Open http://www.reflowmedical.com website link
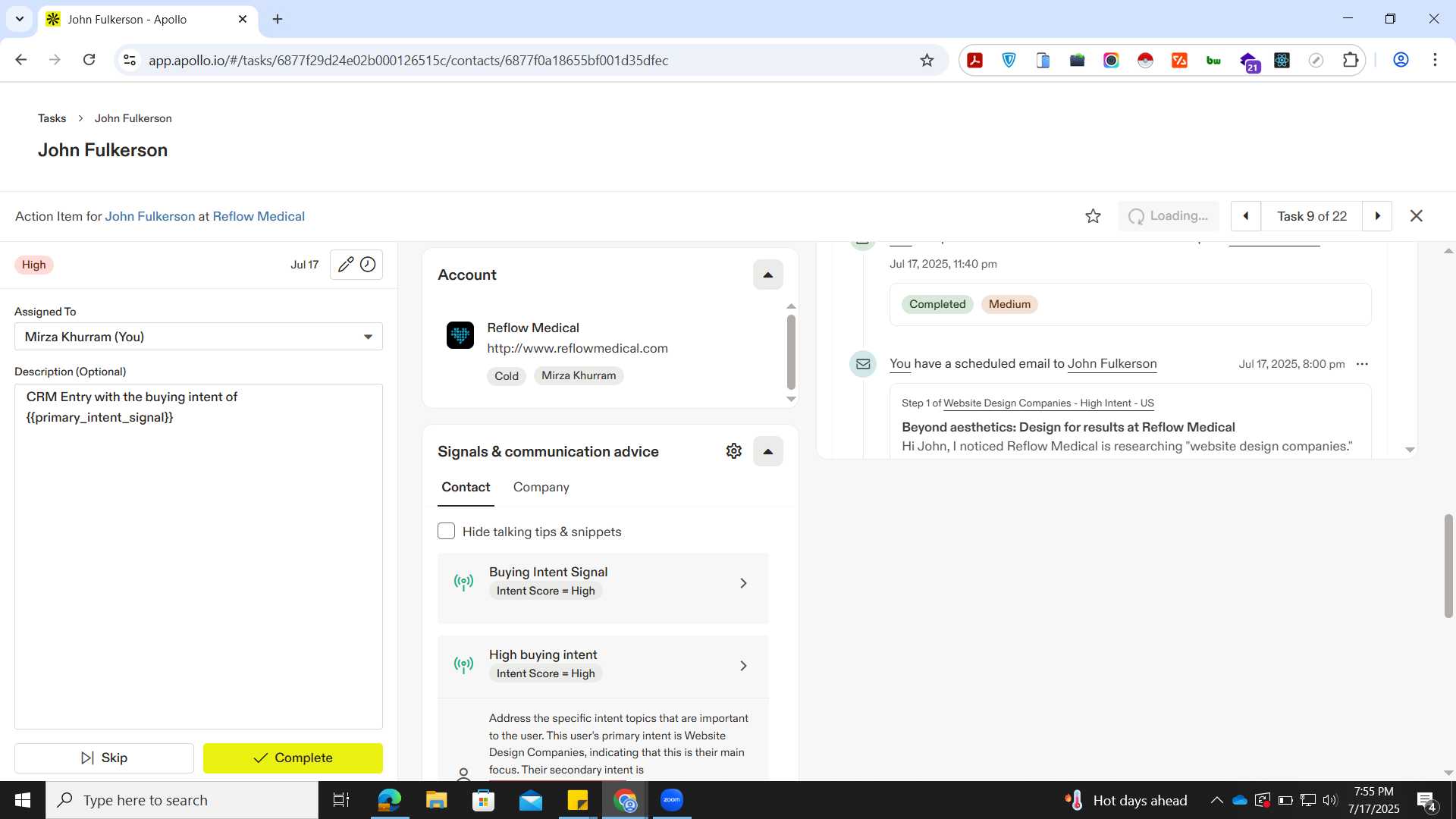1456x819 pixels. pos(577,348)
